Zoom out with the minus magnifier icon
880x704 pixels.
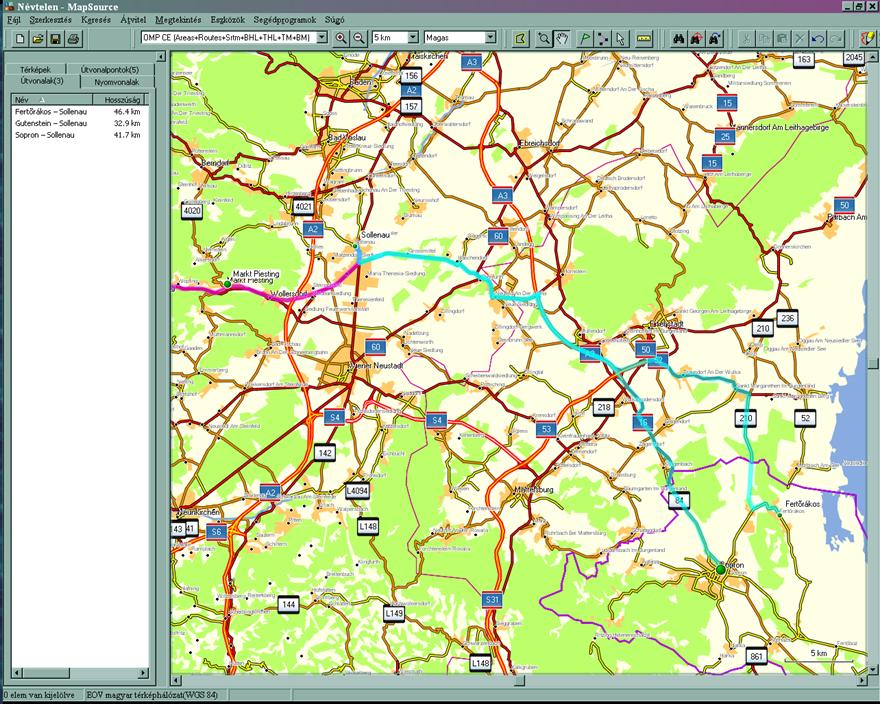click(359, 38)
